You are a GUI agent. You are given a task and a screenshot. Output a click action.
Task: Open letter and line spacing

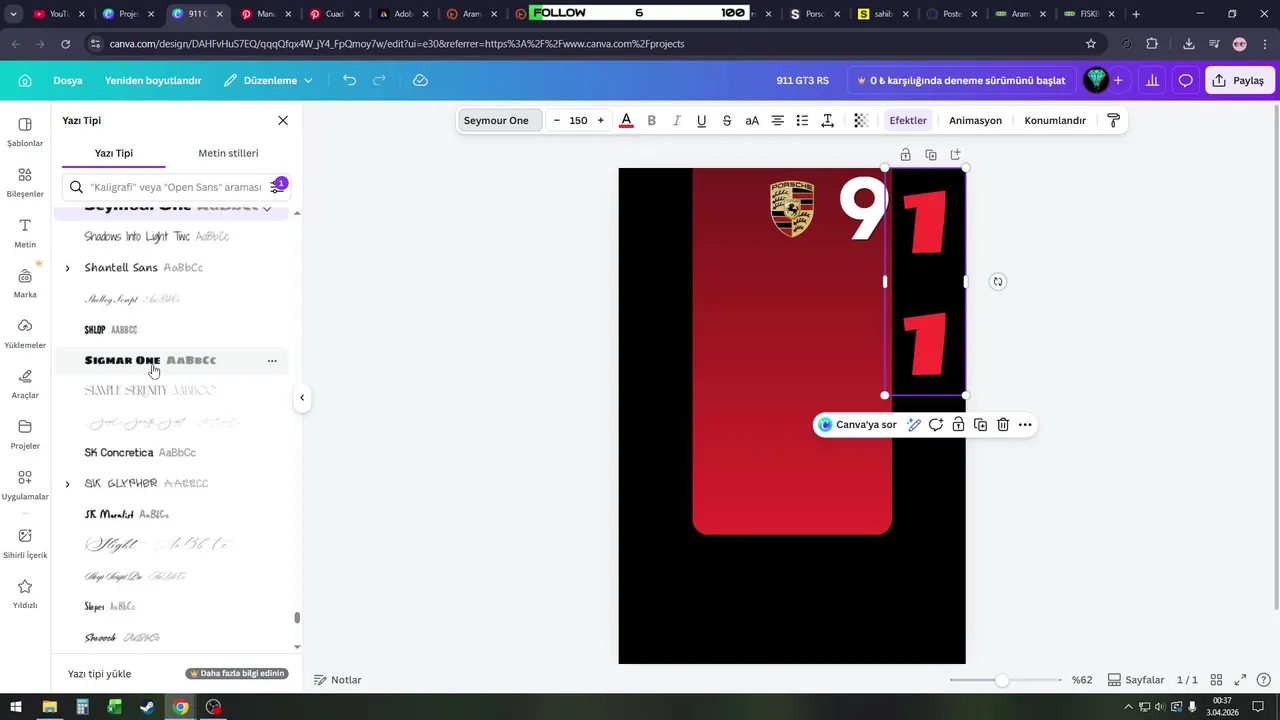(x=827, y=120)
